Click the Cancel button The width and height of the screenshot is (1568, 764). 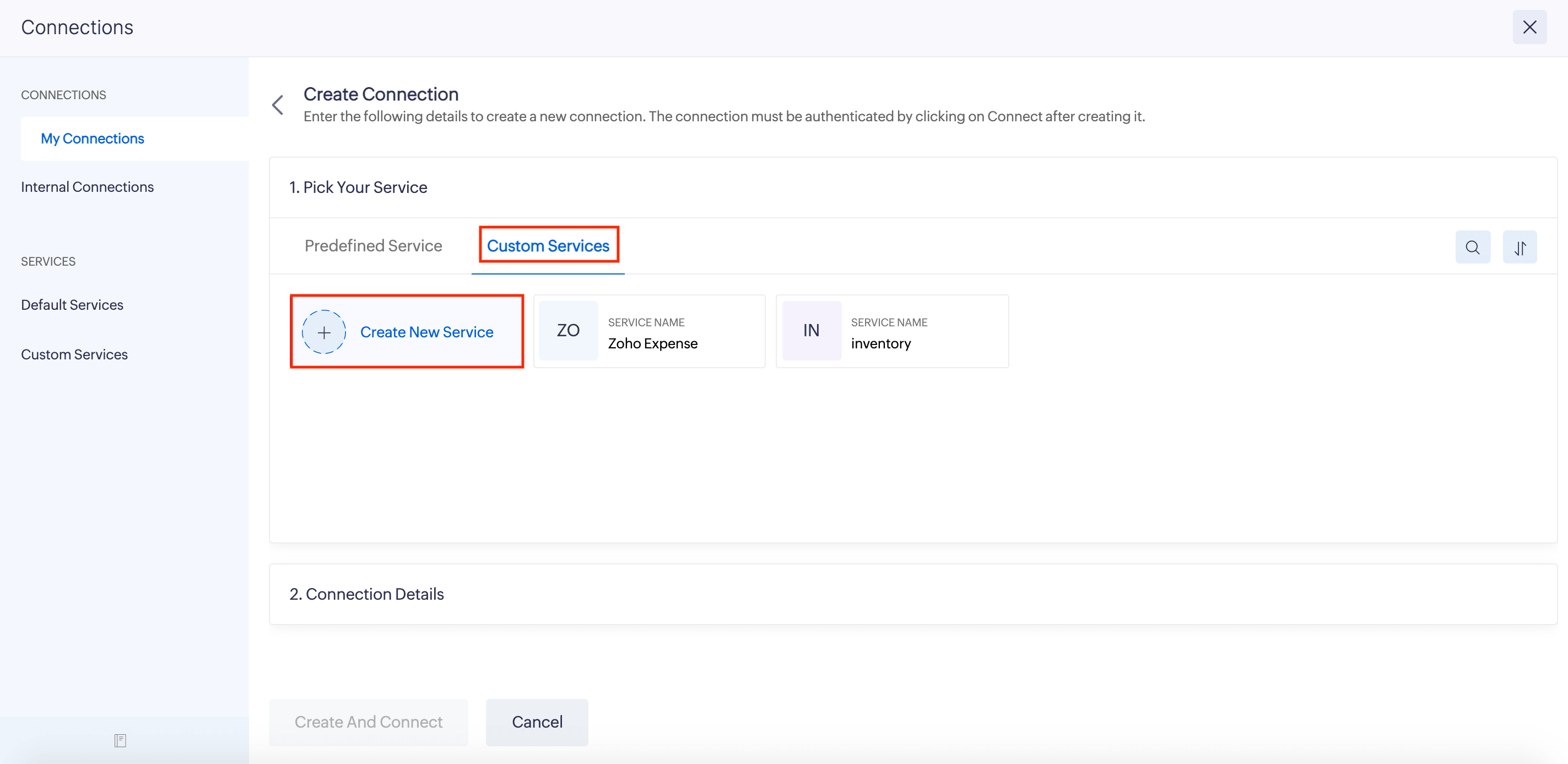tap(537, 722)
